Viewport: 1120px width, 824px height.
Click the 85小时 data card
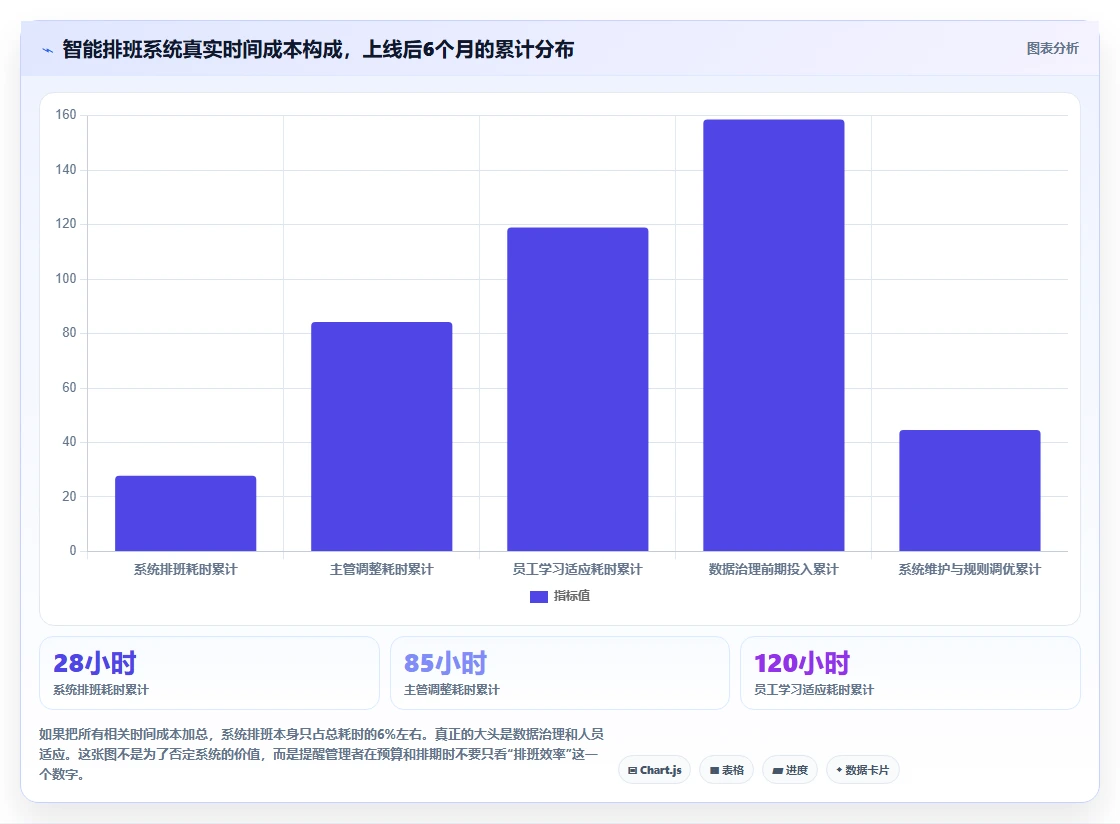pos(559,673)
